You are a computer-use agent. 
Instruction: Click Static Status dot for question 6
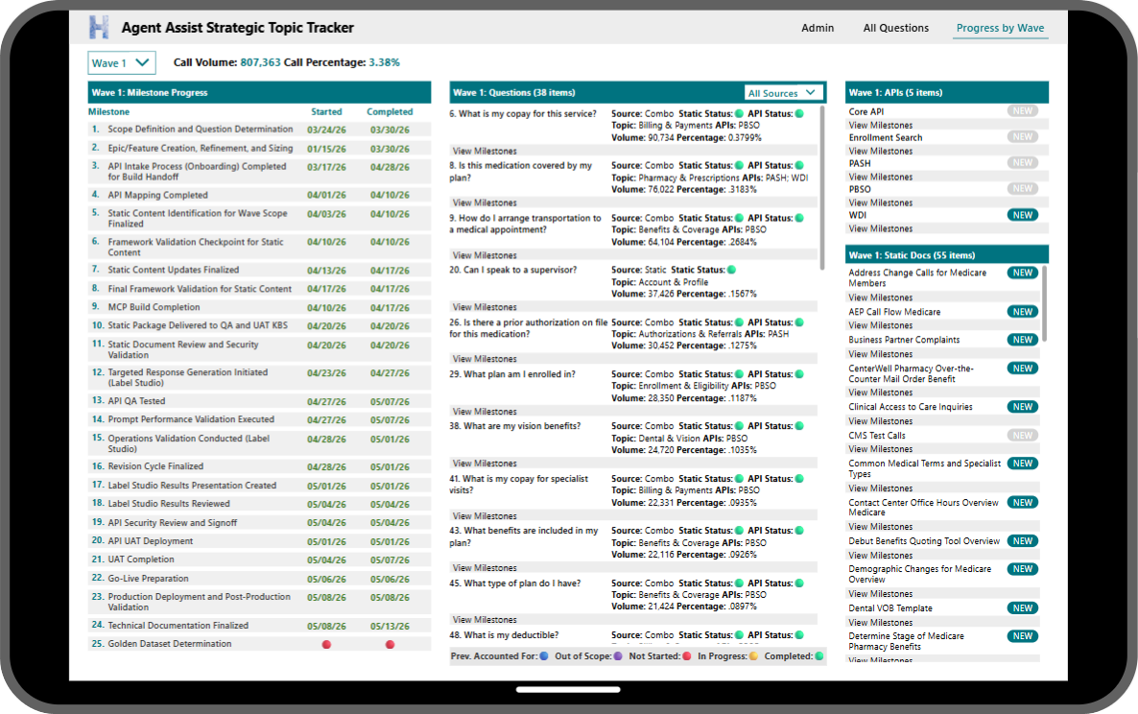coord(739,114)
